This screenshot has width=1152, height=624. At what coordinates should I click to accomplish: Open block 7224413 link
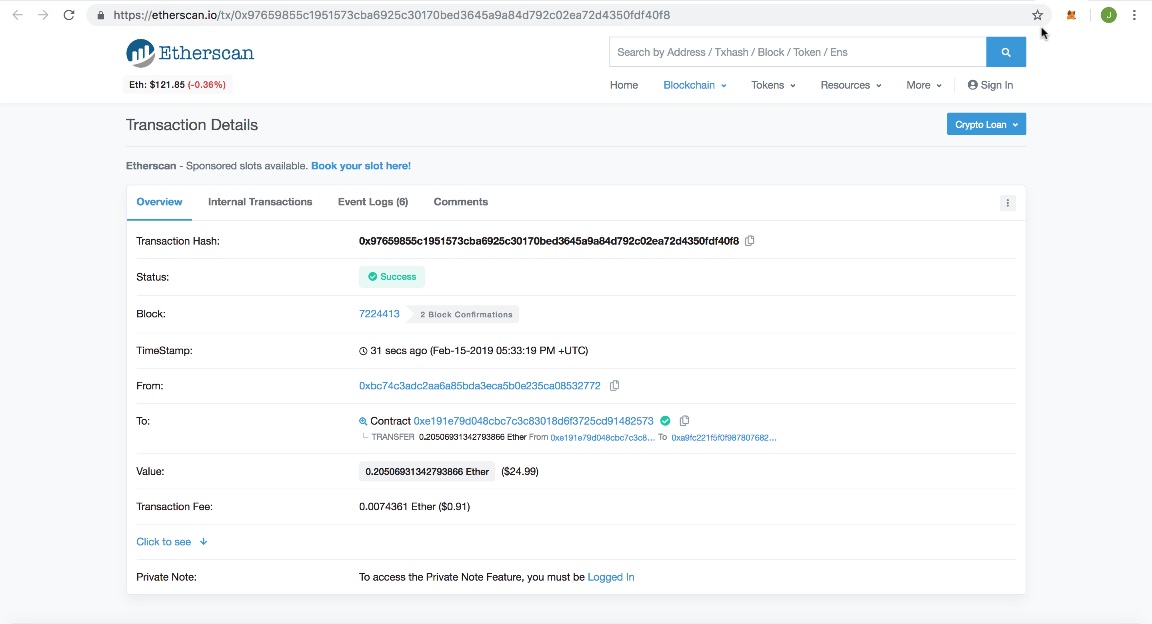click(379, 314)
